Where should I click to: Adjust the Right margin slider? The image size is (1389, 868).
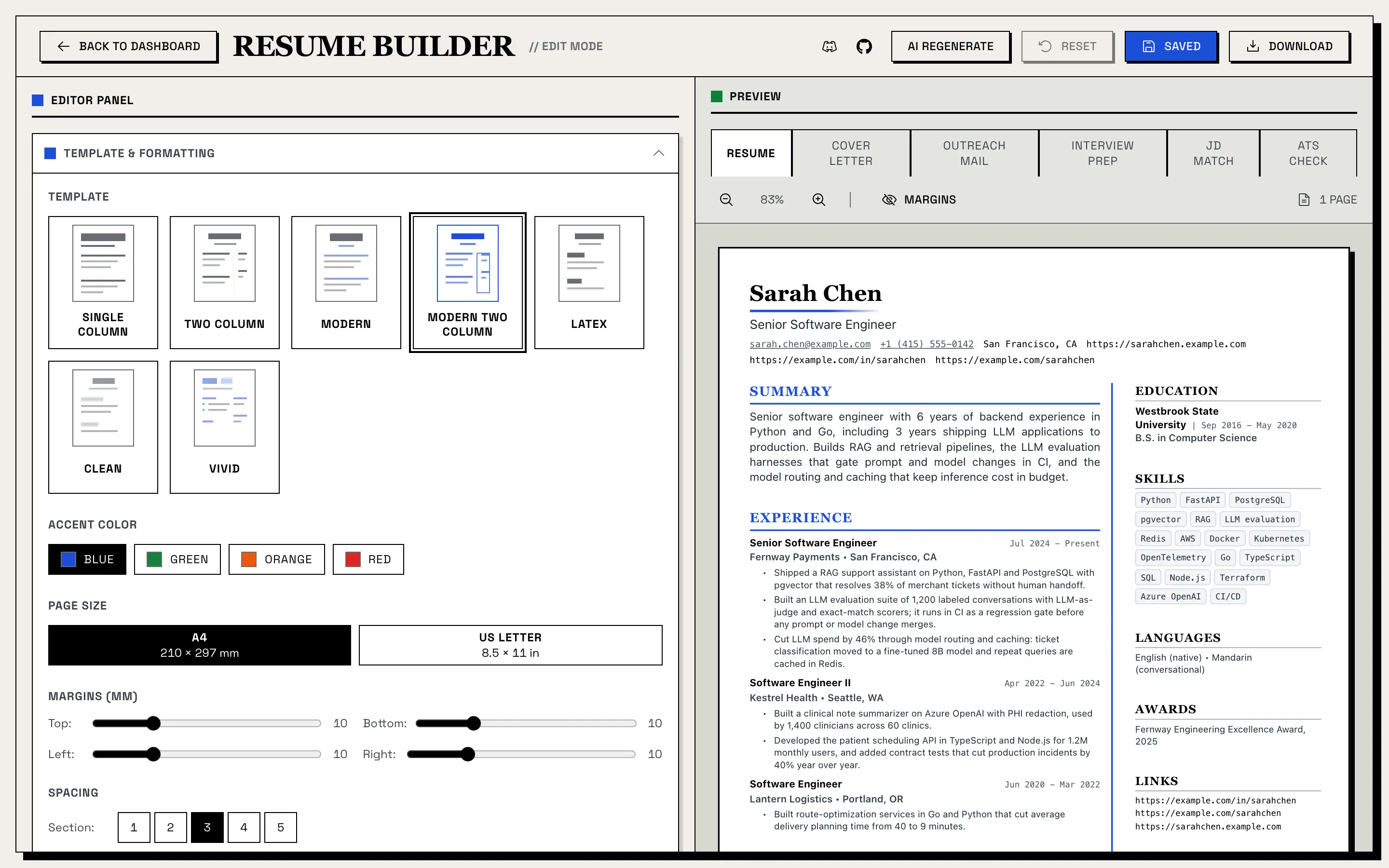(x=521, y=754)
